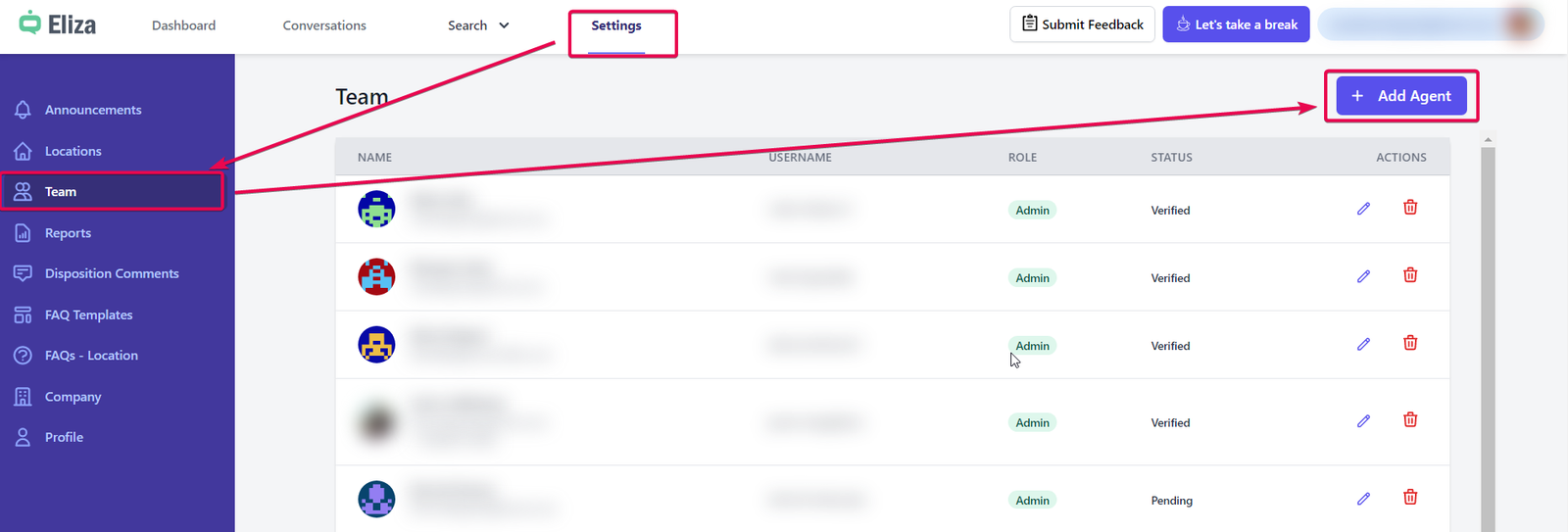
Task: Open Disposition Comments in sidebar
Action: point(112,273)
